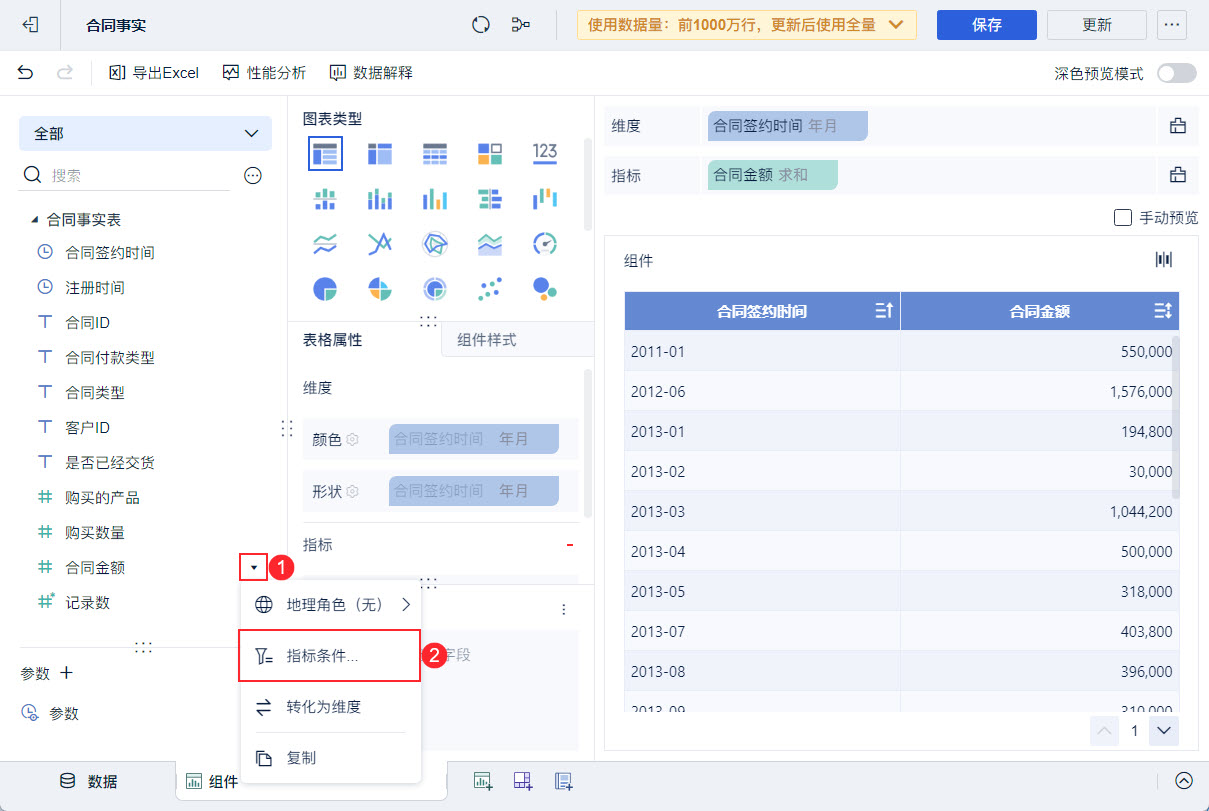Select the cross table chart type
This screenshot has width=1209, height=811.
[380, 153]
